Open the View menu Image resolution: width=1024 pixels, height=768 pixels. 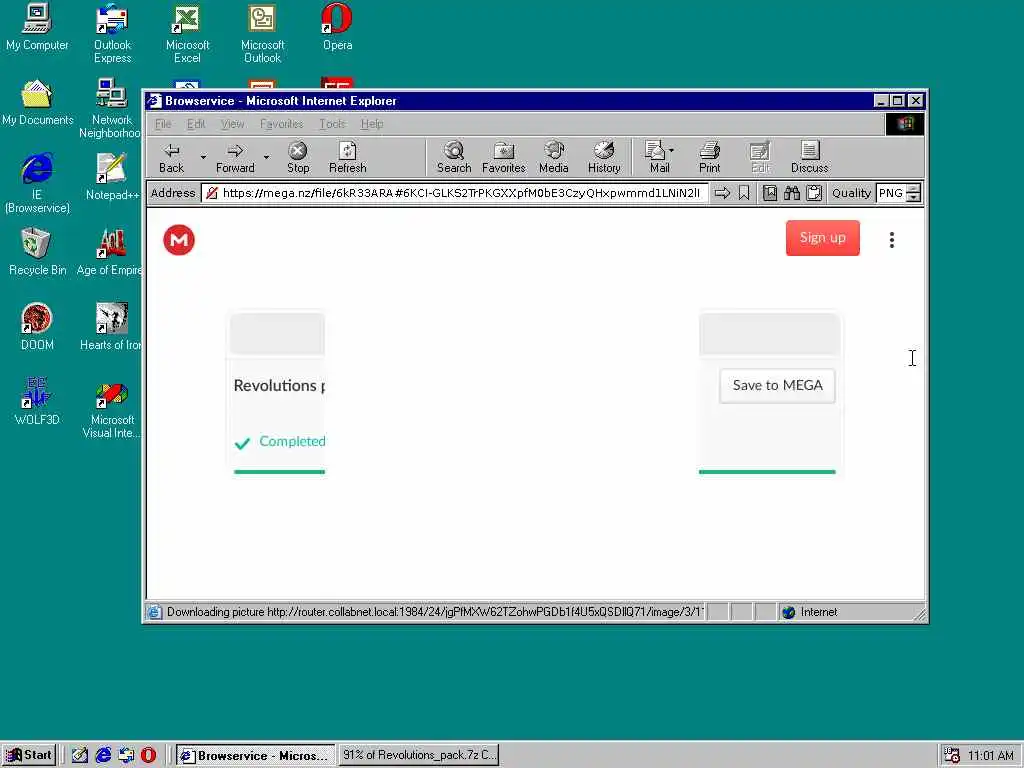coord(232,124)
